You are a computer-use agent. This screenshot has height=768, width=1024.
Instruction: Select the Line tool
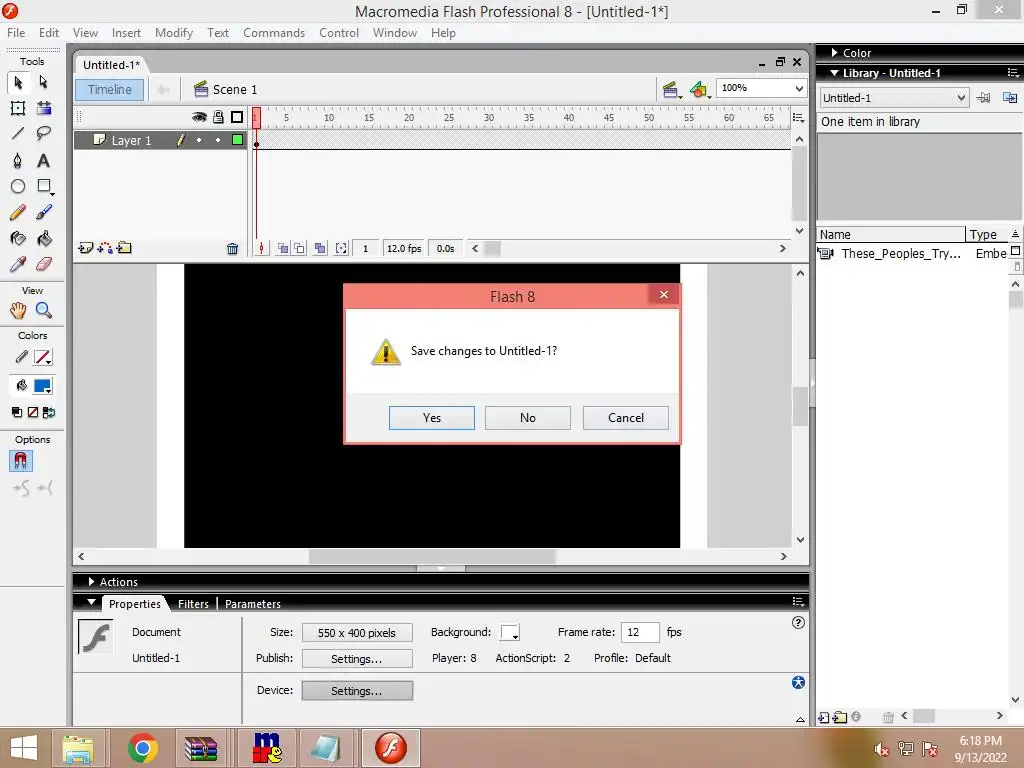click(18, 134)
